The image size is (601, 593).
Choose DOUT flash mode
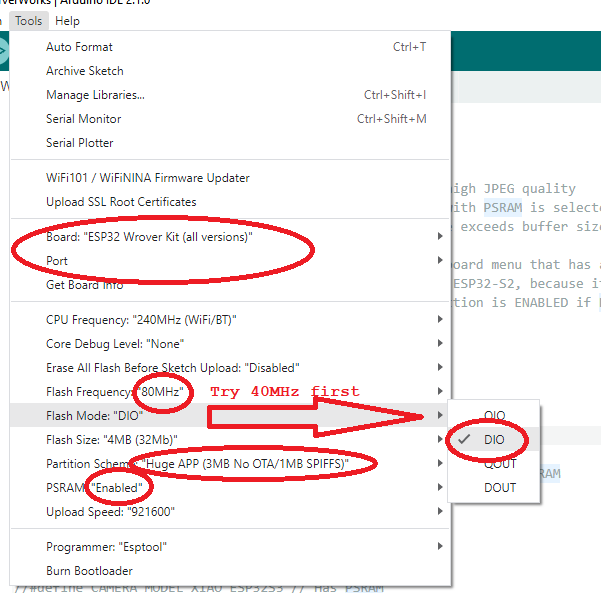tap(494, 488)
